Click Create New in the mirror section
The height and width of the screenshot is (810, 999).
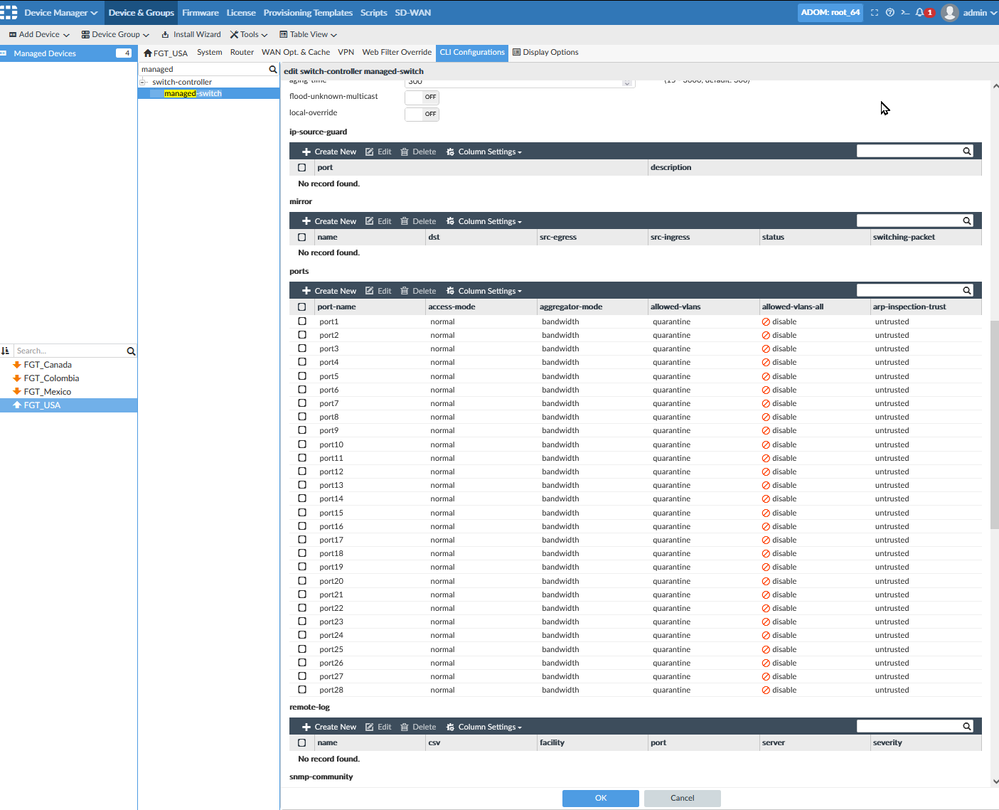[329, 221]
